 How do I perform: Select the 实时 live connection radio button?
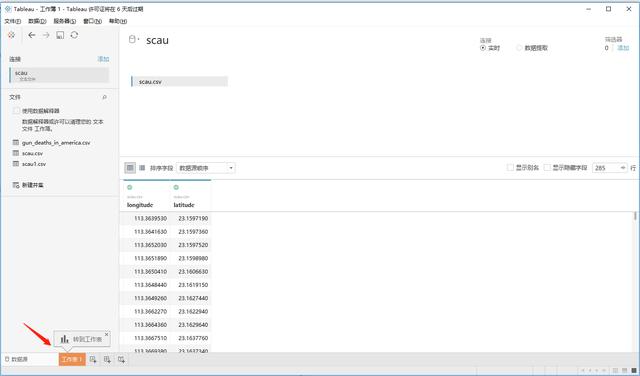click(483, 48)
